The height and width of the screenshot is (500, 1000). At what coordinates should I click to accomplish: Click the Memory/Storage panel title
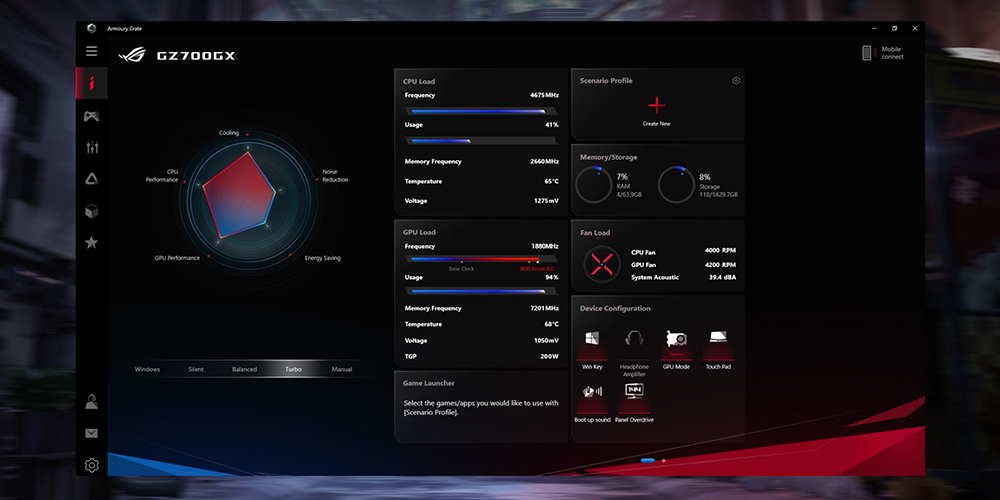click(608, 158)
